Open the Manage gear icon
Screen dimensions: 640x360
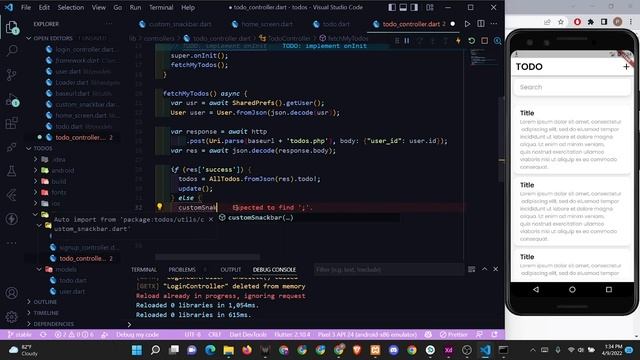[x=12, y=316]
